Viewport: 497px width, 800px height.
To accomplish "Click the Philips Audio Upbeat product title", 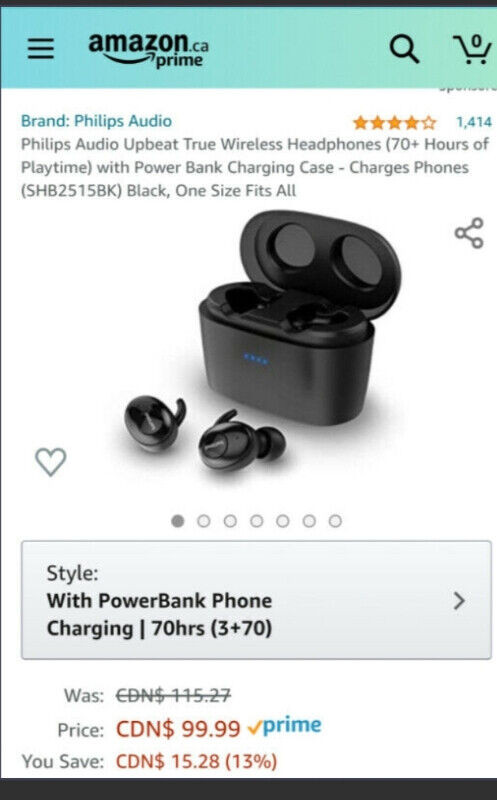I will tap(255, 167).
